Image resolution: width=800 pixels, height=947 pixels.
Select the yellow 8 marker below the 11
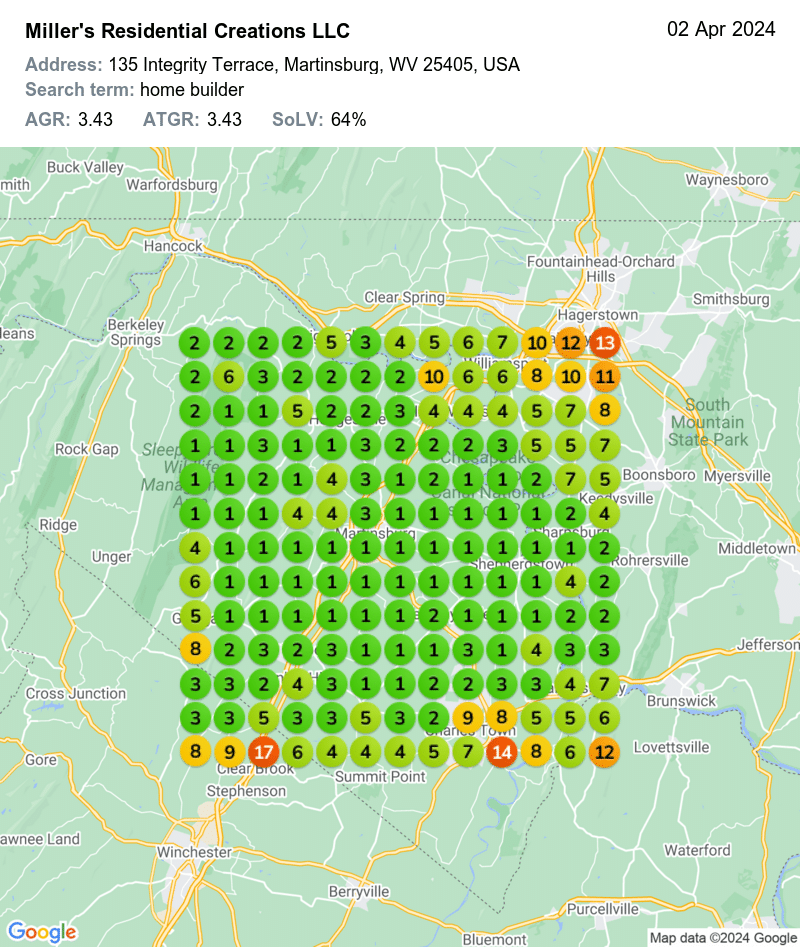[x=604, y=411]
